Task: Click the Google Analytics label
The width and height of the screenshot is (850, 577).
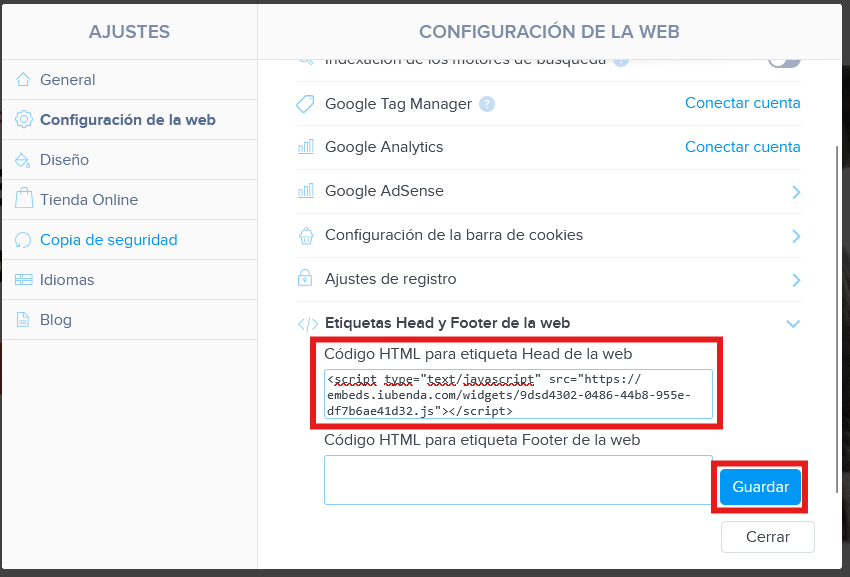Action: (x=384, y=147)
